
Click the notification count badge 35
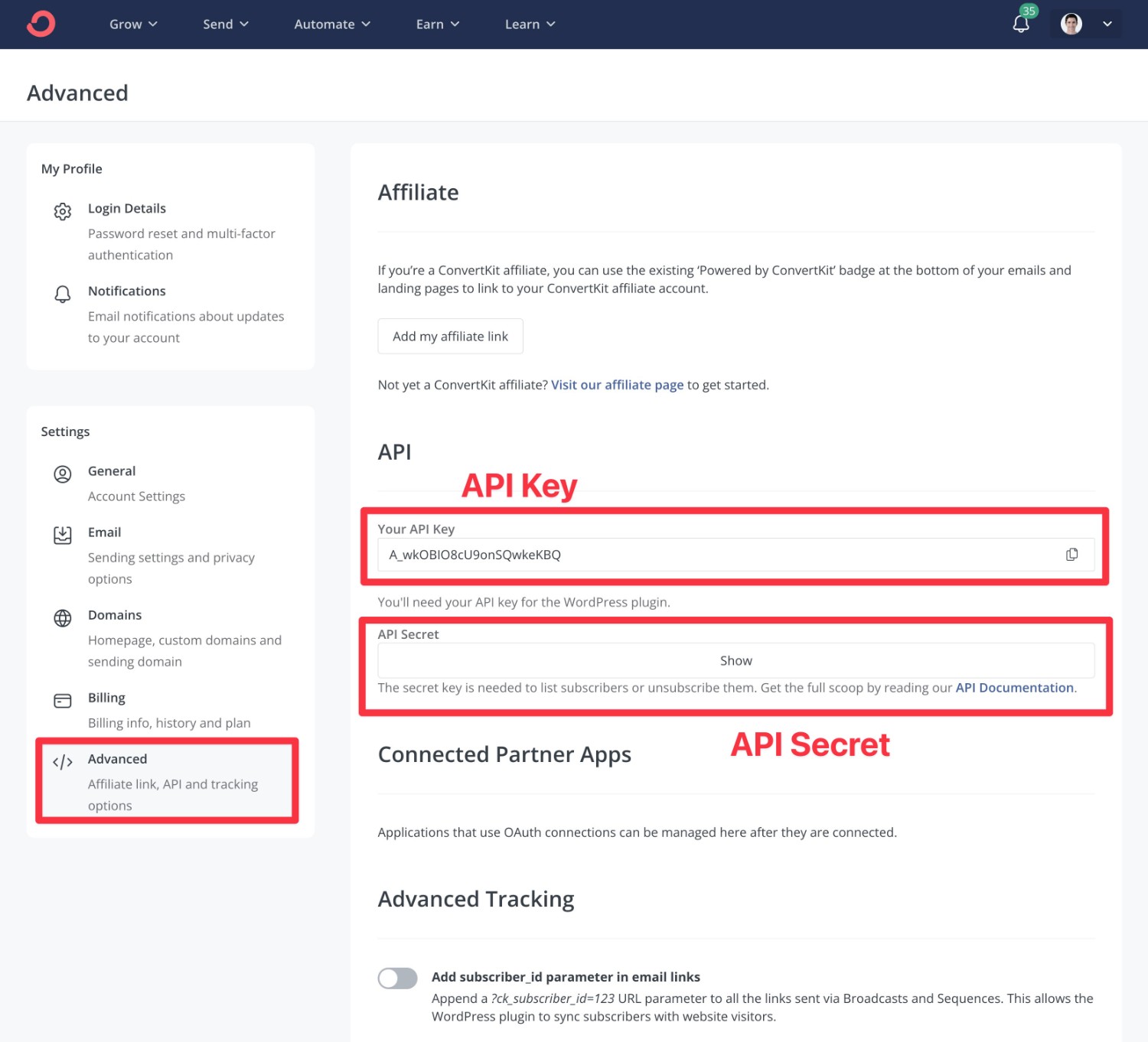coord(1029,11)
